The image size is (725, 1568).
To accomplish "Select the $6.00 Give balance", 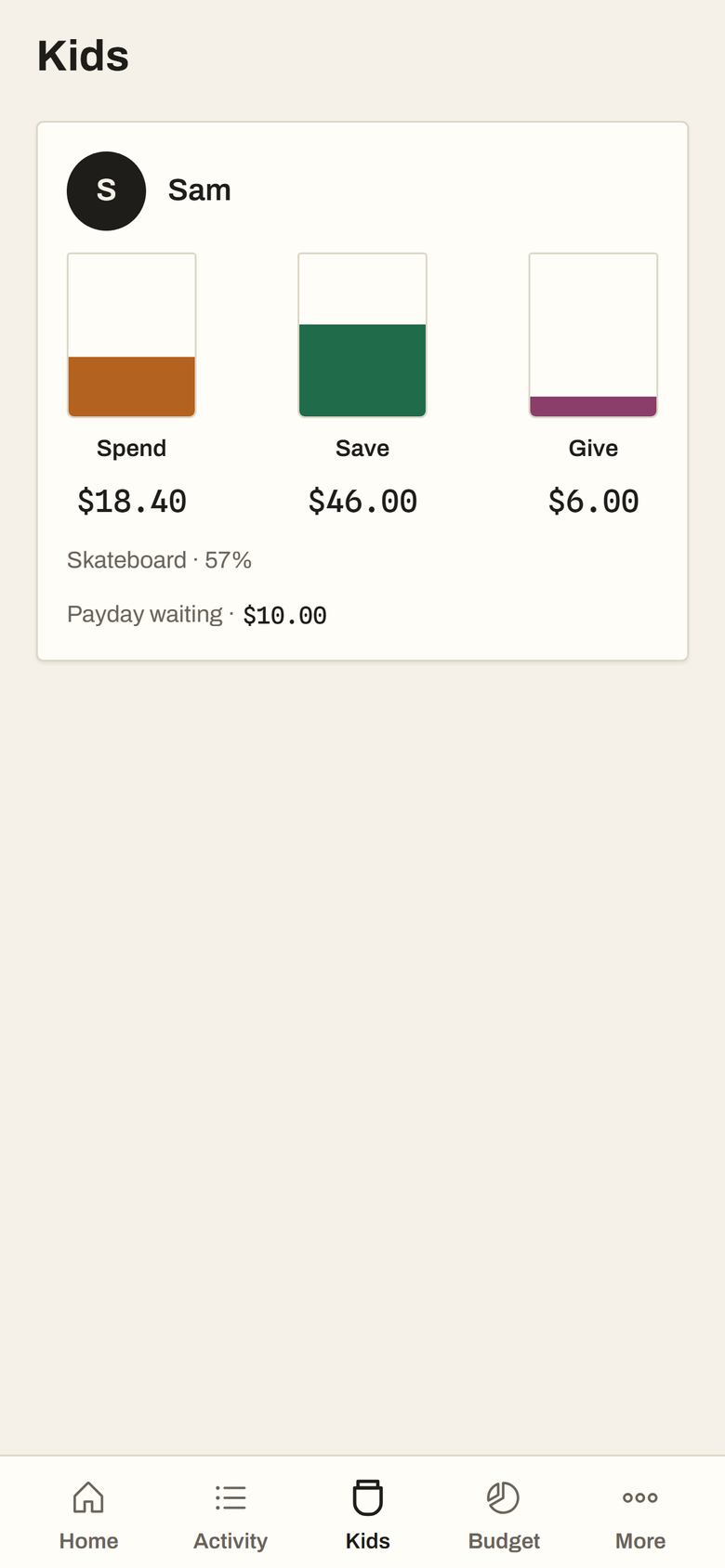I will tap(593, 502).
